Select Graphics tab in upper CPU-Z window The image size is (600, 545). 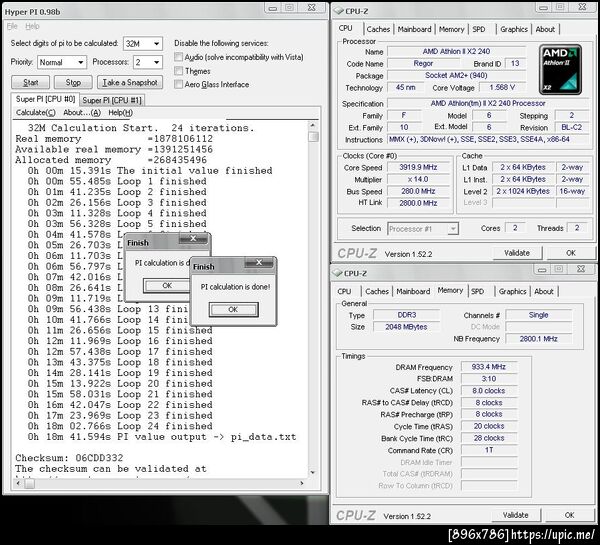(514, 29)
